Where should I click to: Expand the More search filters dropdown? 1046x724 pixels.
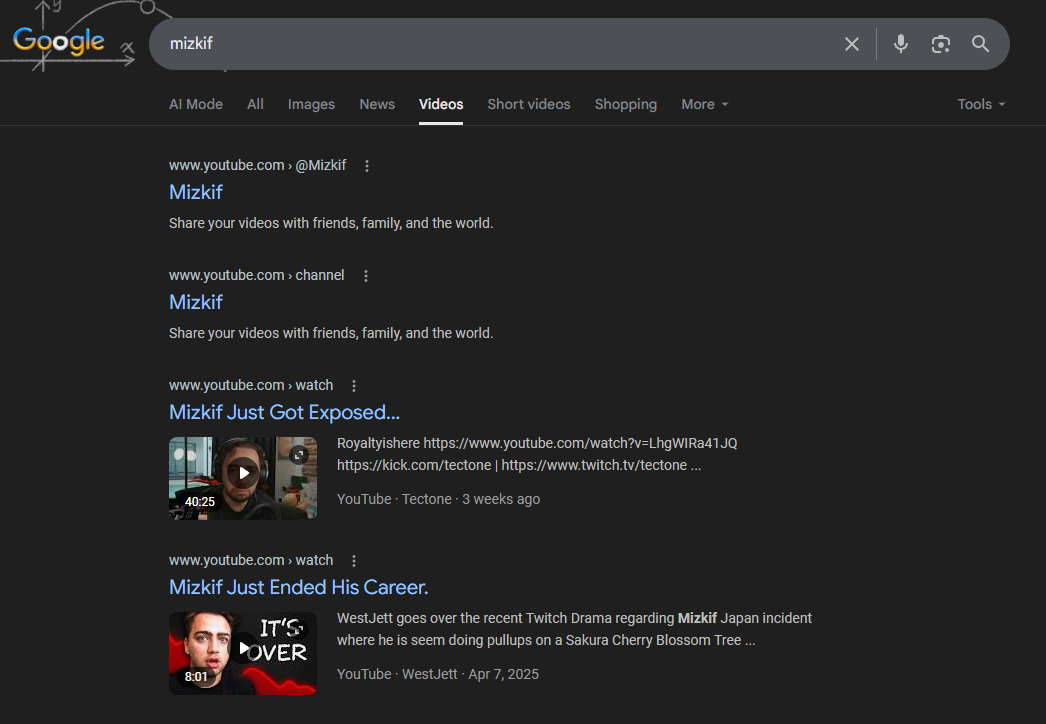(704, 104)
